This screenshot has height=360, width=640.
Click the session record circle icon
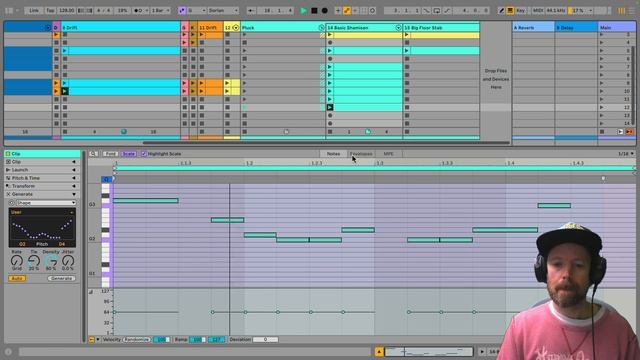(372, 11)
